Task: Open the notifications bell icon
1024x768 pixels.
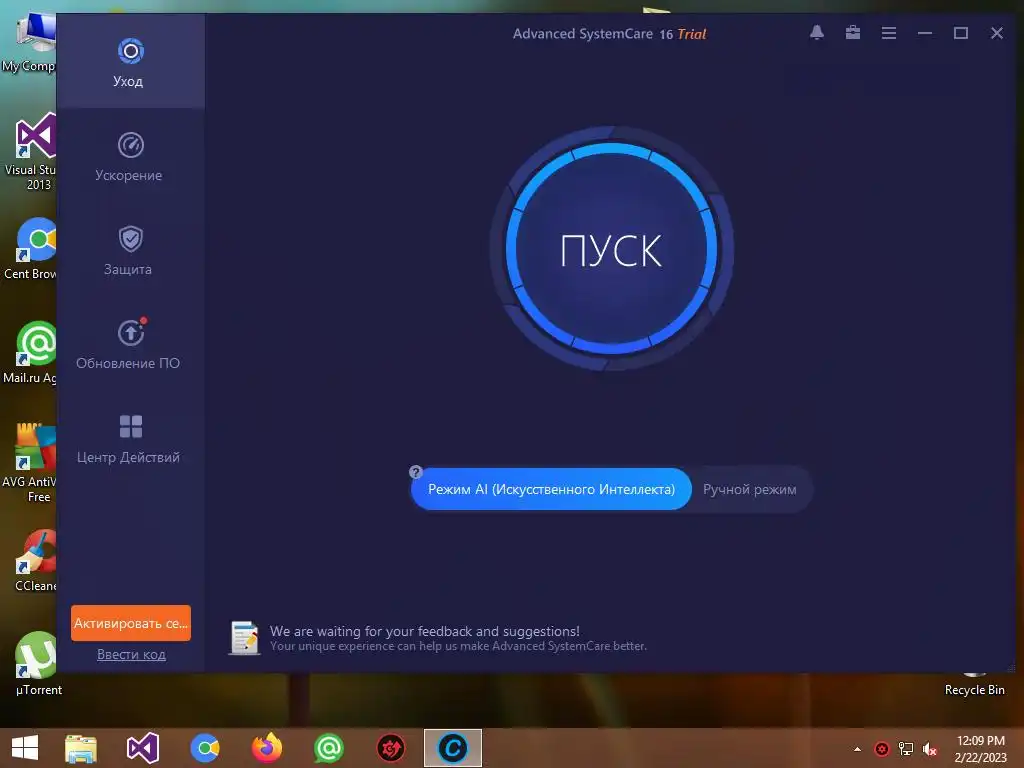Action: [816, 33]
